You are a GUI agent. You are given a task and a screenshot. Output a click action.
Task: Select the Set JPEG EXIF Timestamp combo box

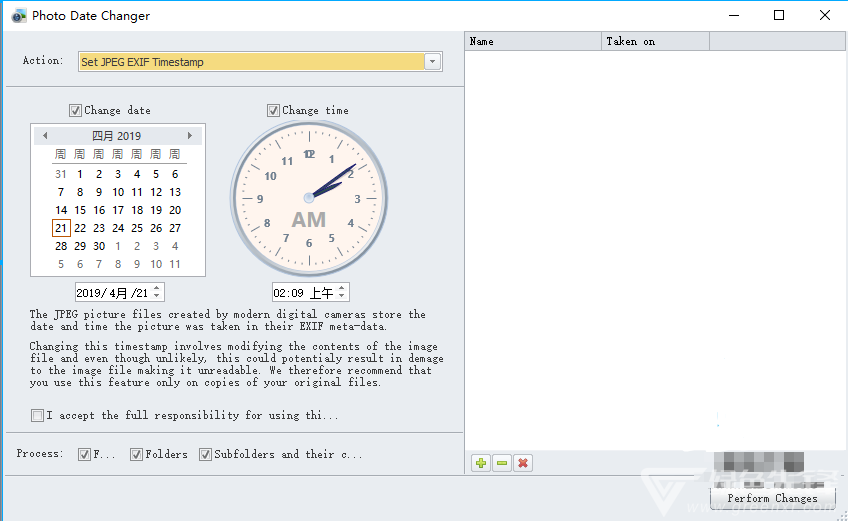click(x=260, y=62)
